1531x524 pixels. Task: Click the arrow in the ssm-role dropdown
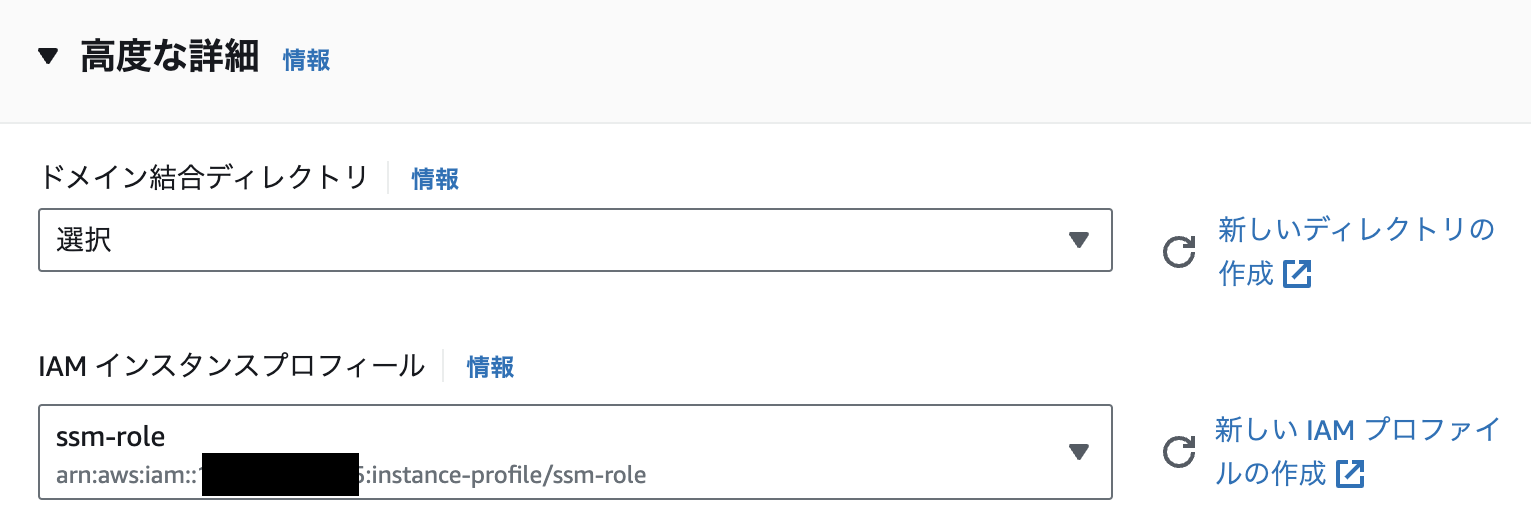[x=1078, y=452]
